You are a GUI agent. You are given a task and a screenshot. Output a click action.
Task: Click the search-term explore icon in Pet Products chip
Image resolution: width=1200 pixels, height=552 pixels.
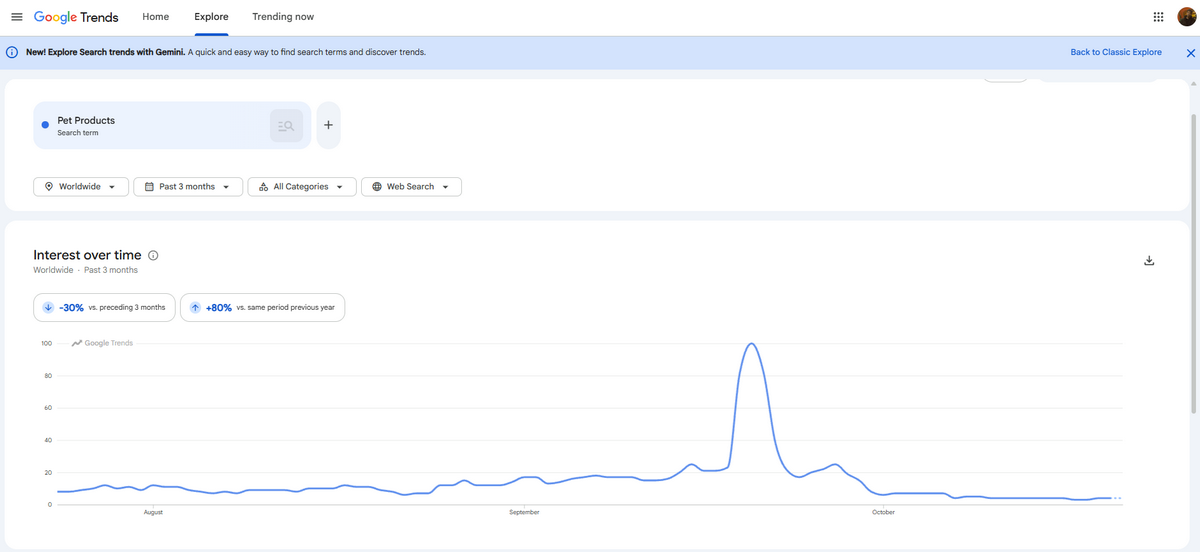pyautogui.click(x=286, y=126)
